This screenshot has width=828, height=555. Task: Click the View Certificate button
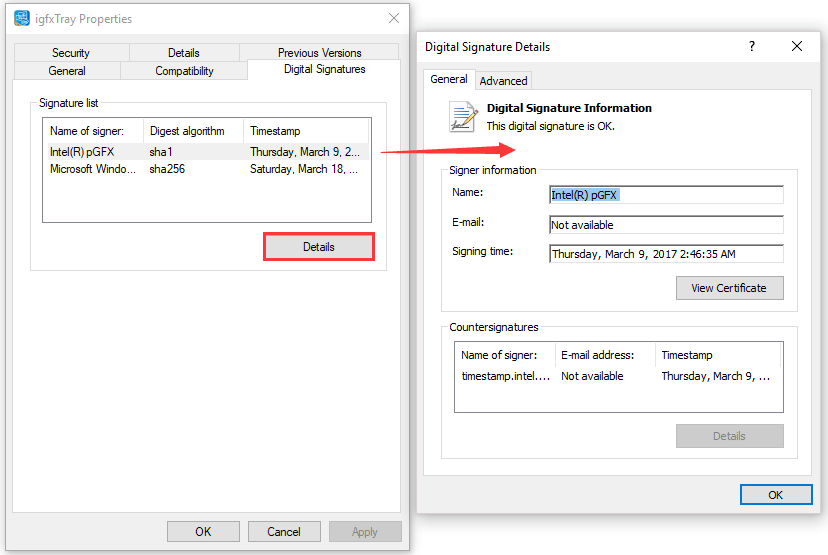coord(729,288)
